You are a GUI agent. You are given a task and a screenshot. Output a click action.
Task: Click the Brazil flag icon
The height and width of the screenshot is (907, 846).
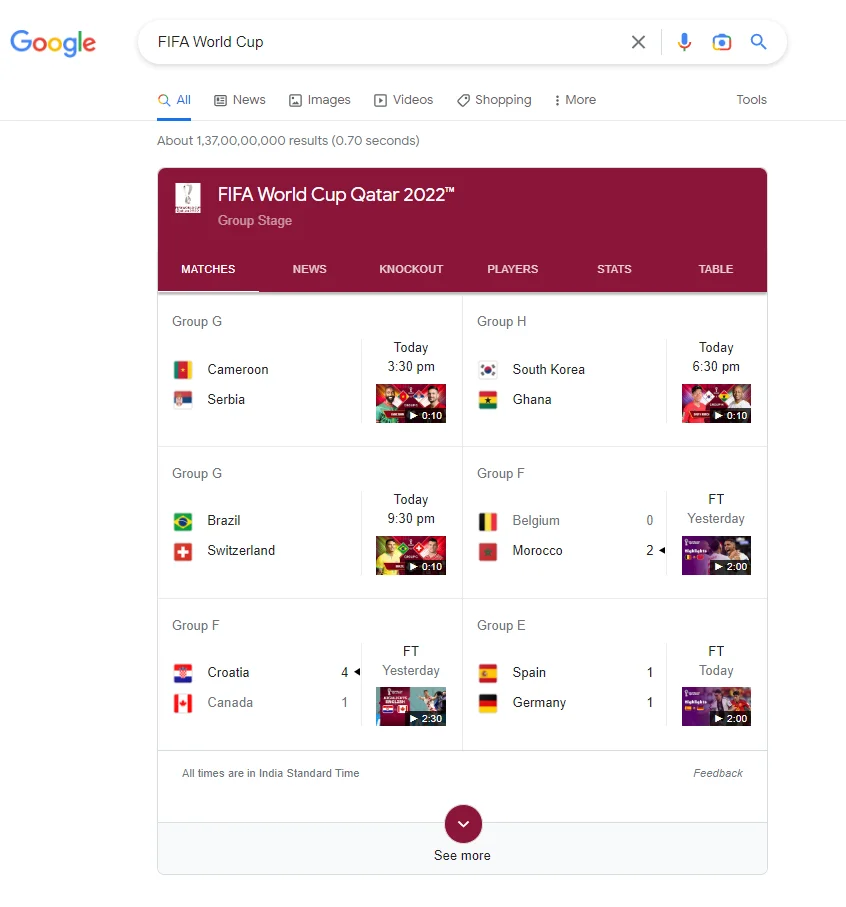click(183, 521)
